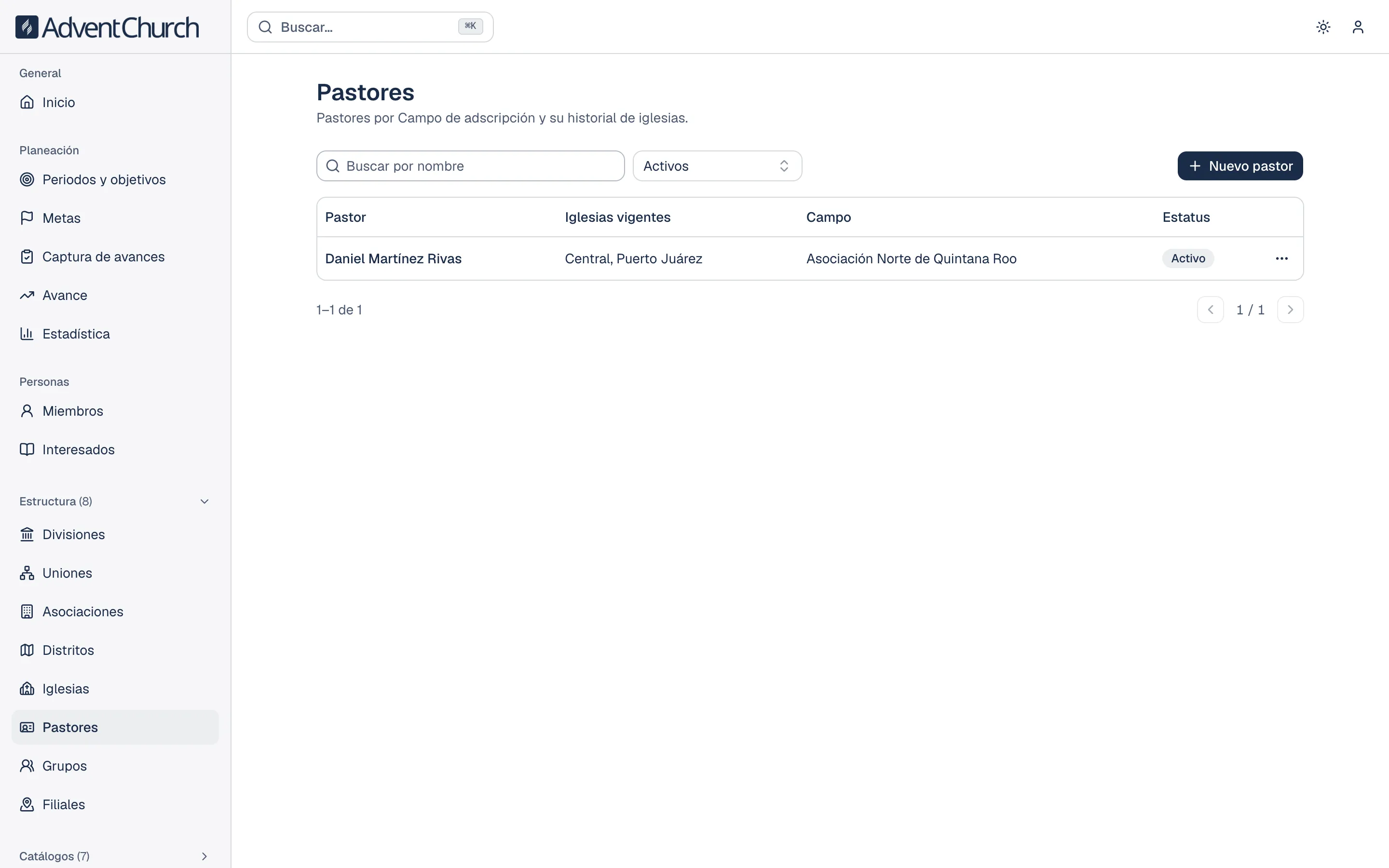Screen dimensions: 1389x868
Task: Open the user profile icon
Action: [1358, 27]
